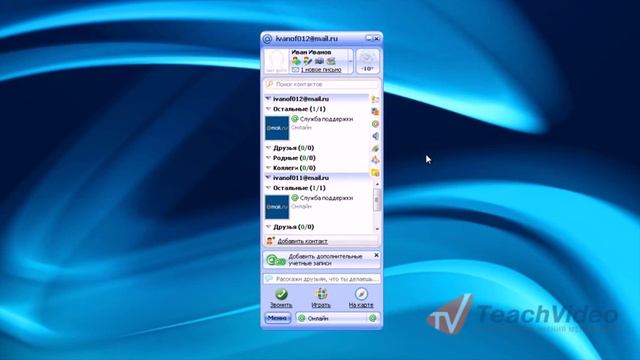The width and height of the screenshot is (640, 360).
Task: Open the two-people icon under Иван Иванов
Action: click(x=296, y=61)
